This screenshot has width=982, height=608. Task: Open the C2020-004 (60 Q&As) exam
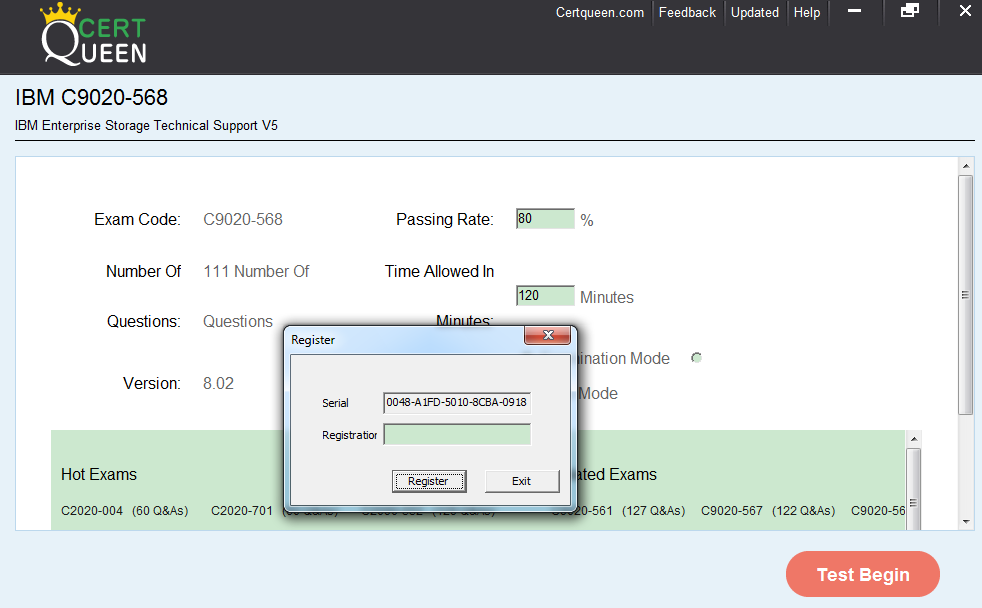coord(125,511)
